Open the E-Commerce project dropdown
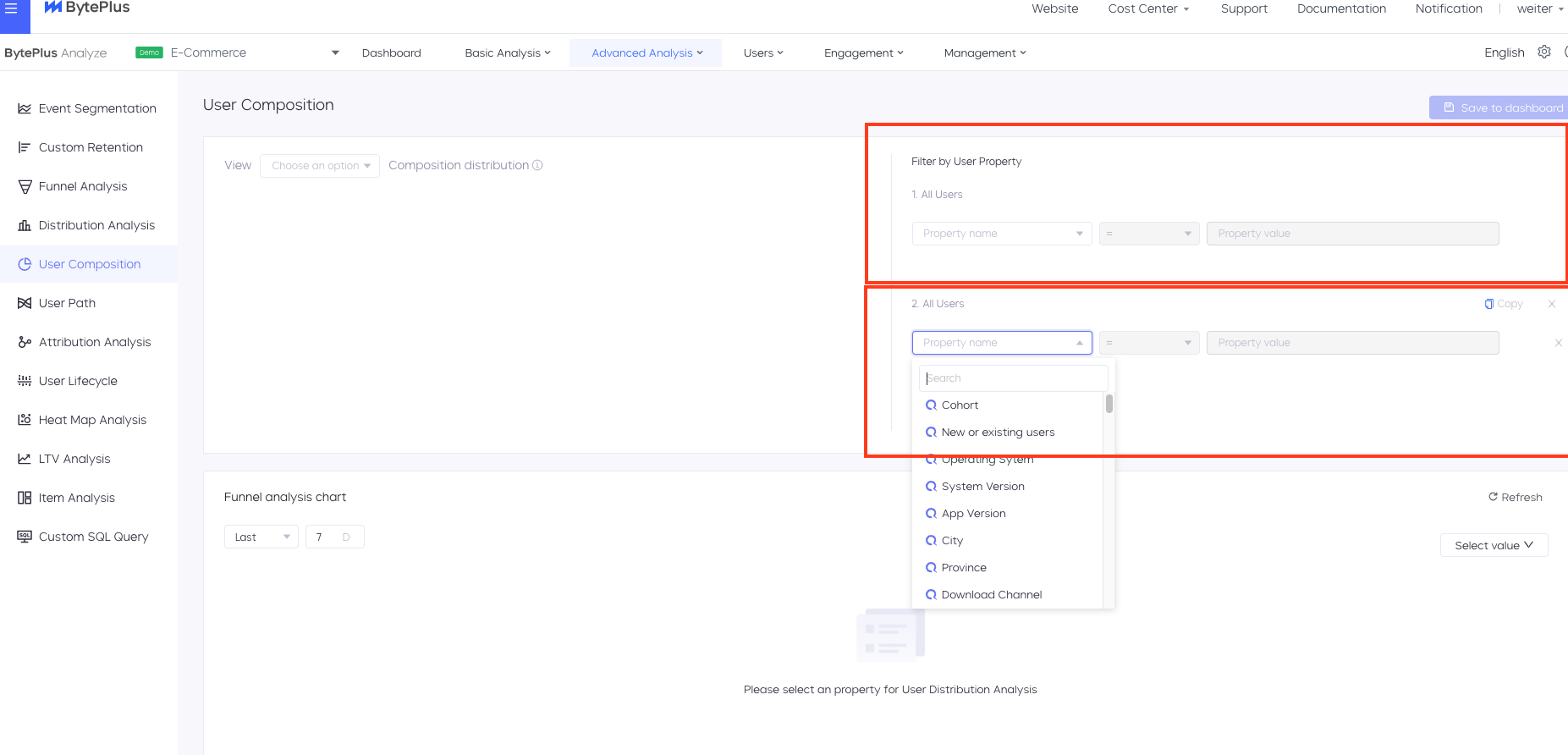This screenshot has height=755, width=1568. 255,52
